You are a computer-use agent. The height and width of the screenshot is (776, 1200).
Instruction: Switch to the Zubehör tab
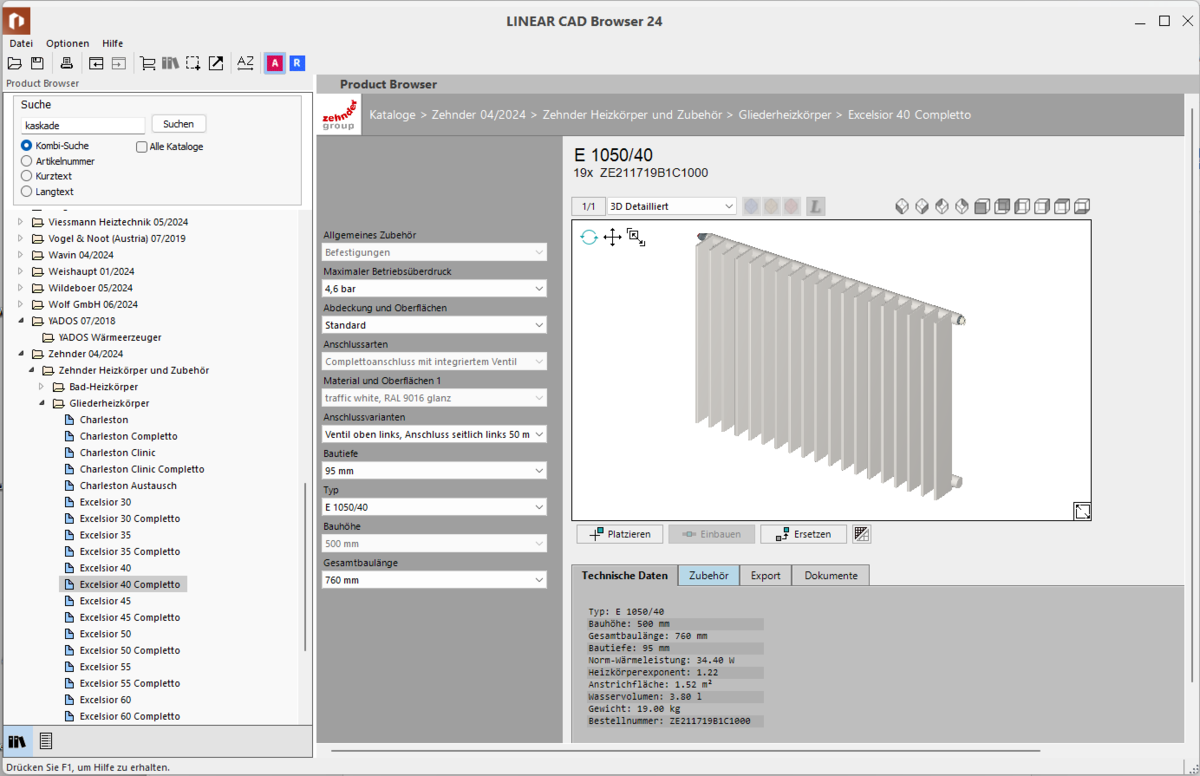708,575
